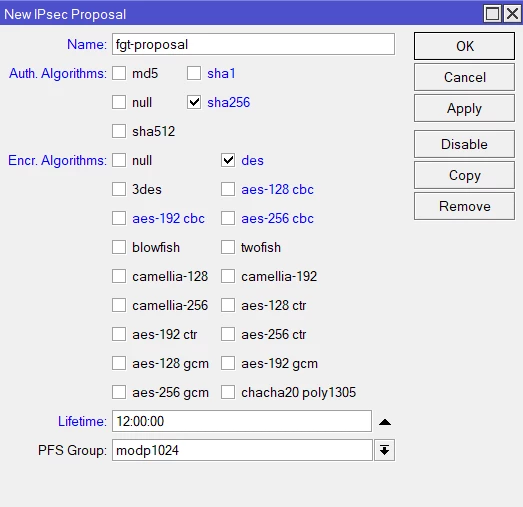Select aes-256 ctr encryption
Image resolution: width=523 pixels, height=507 pixels.
click(228, 334)
